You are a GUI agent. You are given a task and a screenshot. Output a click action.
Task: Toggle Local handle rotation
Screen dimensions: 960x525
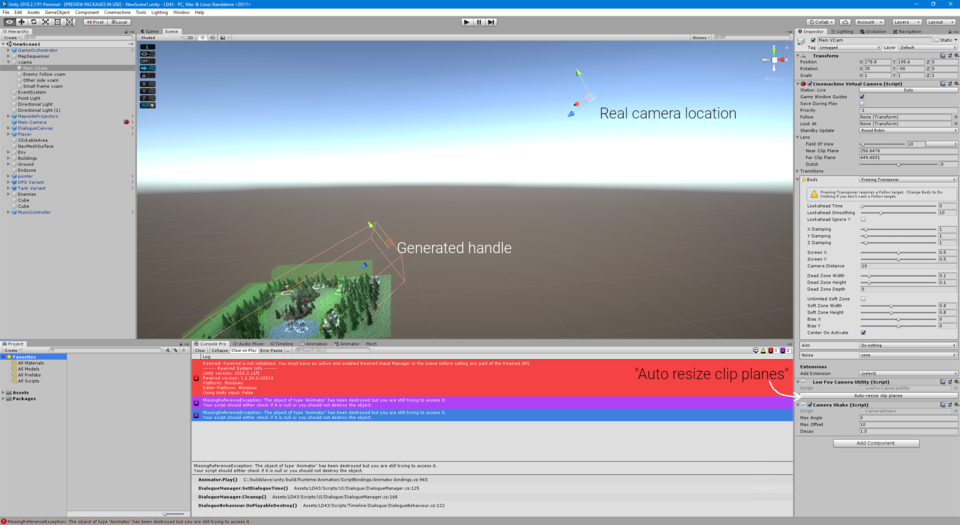119,22
